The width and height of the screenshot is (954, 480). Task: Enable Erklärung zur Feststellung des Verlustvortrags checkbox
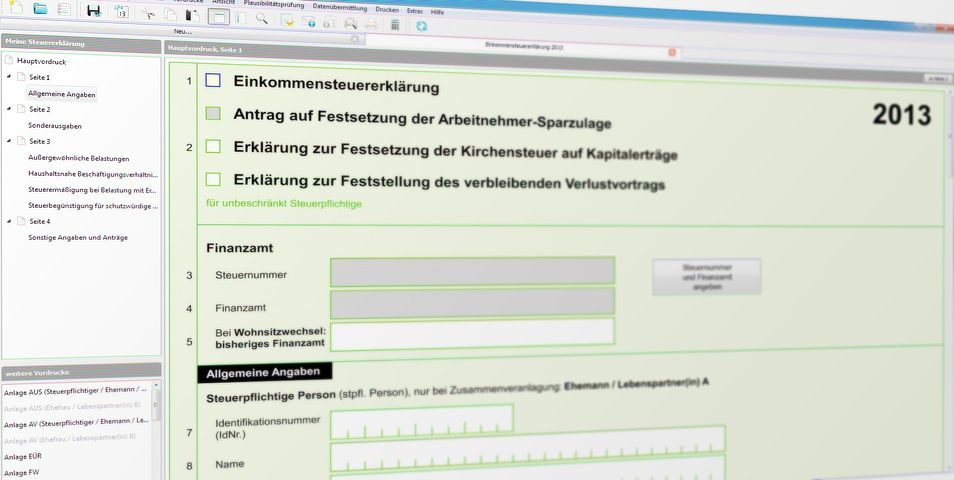[x=212, y=180]
